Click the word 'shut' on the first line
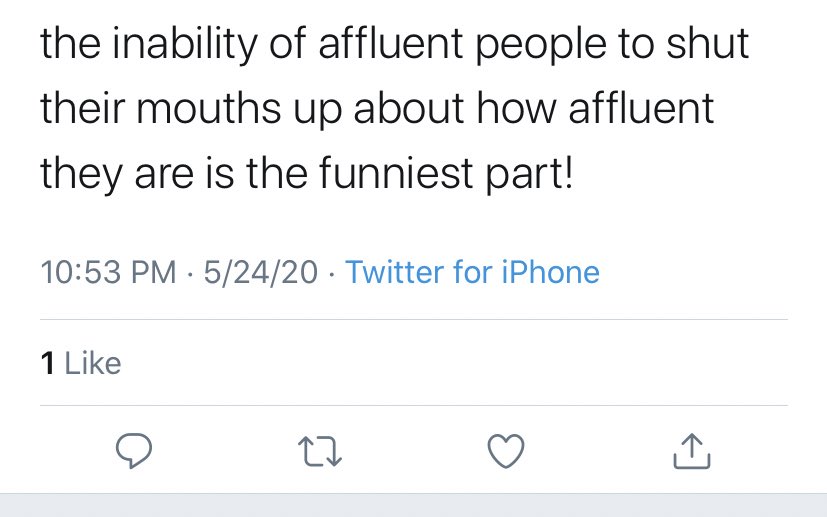This screenshot has width=827, height=517. pyautogui.click(x=707, y=43)
